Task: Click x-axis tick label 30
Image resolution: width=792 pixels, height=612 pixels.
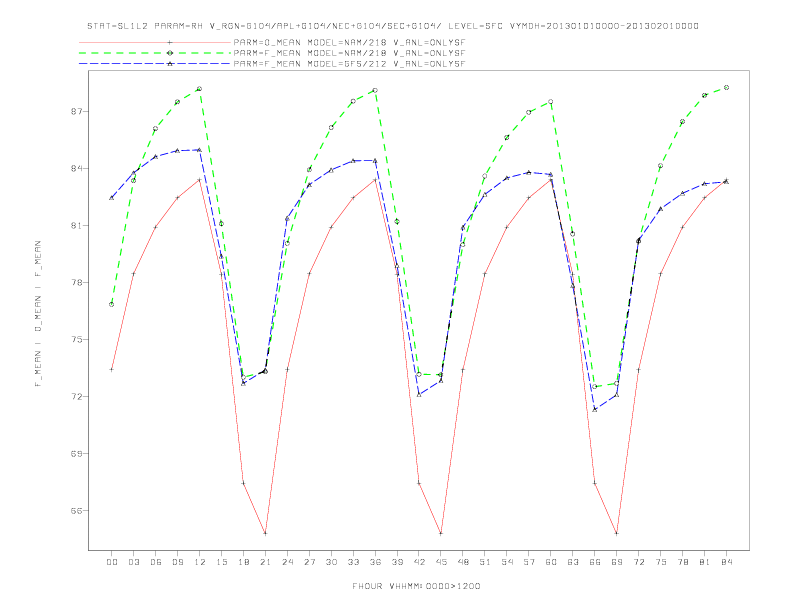Action: [x=331, y=562]
